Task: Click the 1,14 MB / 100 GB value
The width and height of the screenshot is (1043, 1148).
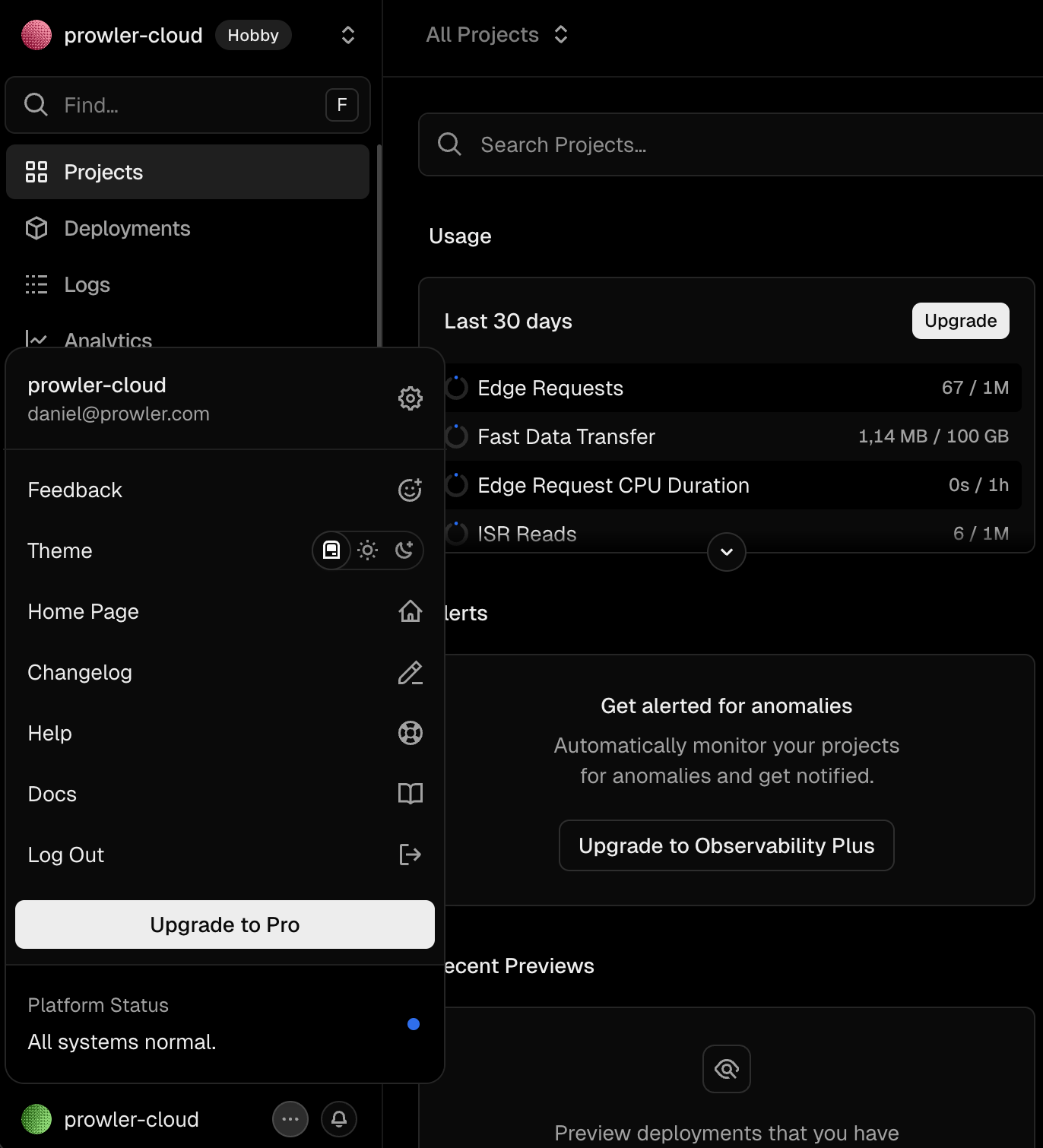Action: [934, 436]
